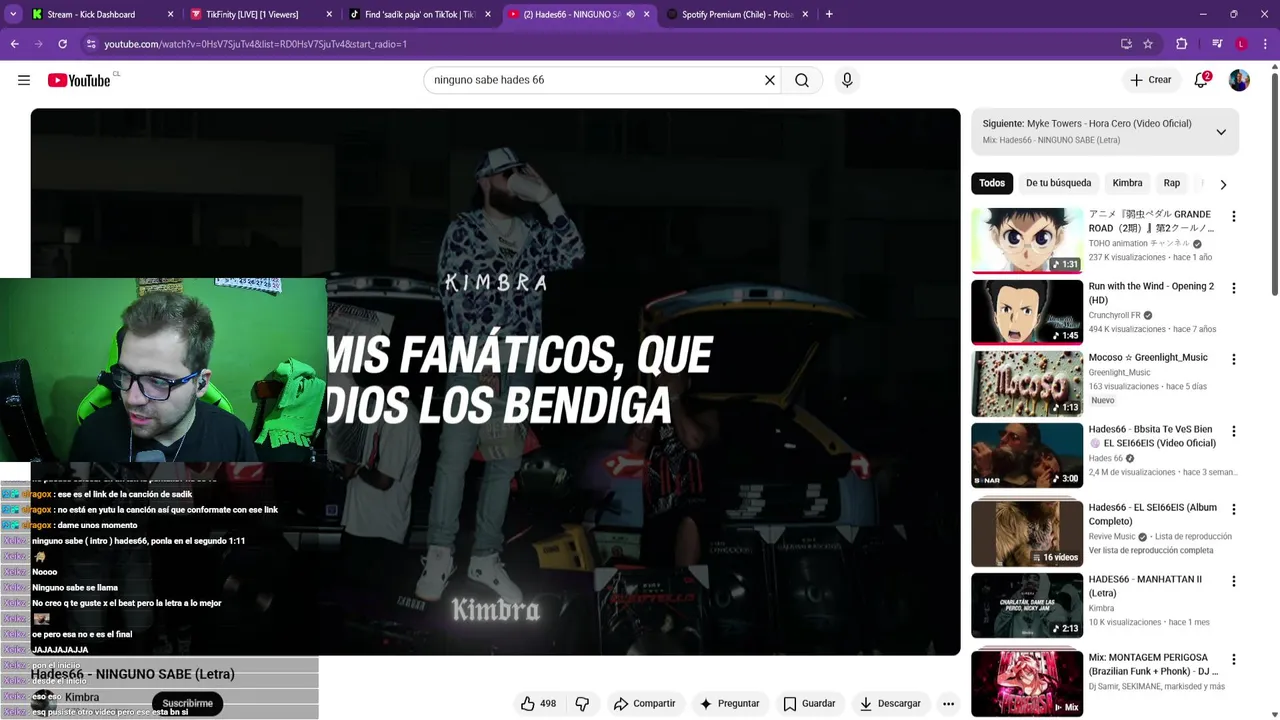Open GRANDE ROAD anime thumbnail
This screenshot has height=720, width=1280.
(x=1027, y=240)
